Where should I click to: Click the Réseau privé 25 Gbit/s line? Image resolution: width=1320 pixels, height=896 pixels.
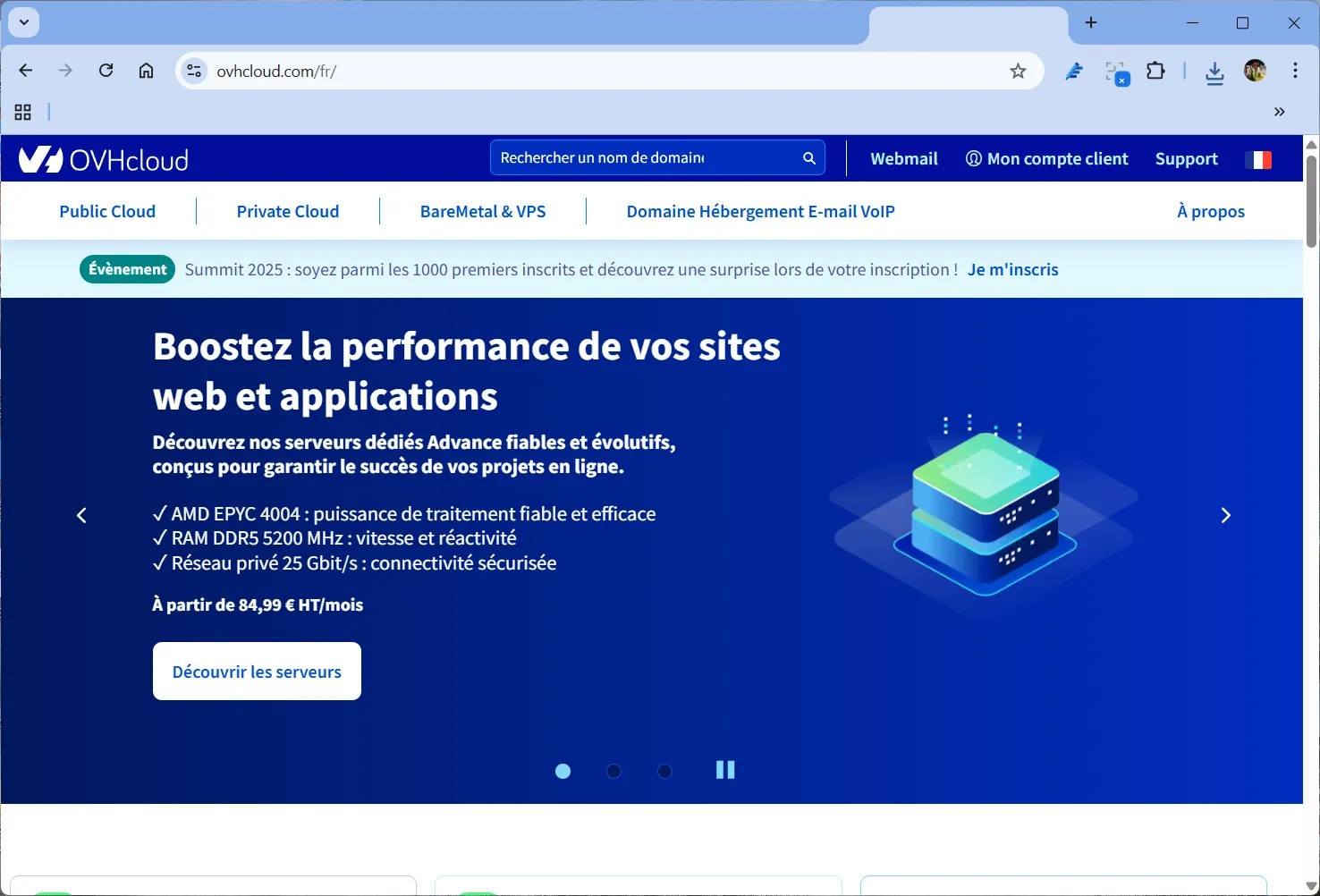pos(354,562)
